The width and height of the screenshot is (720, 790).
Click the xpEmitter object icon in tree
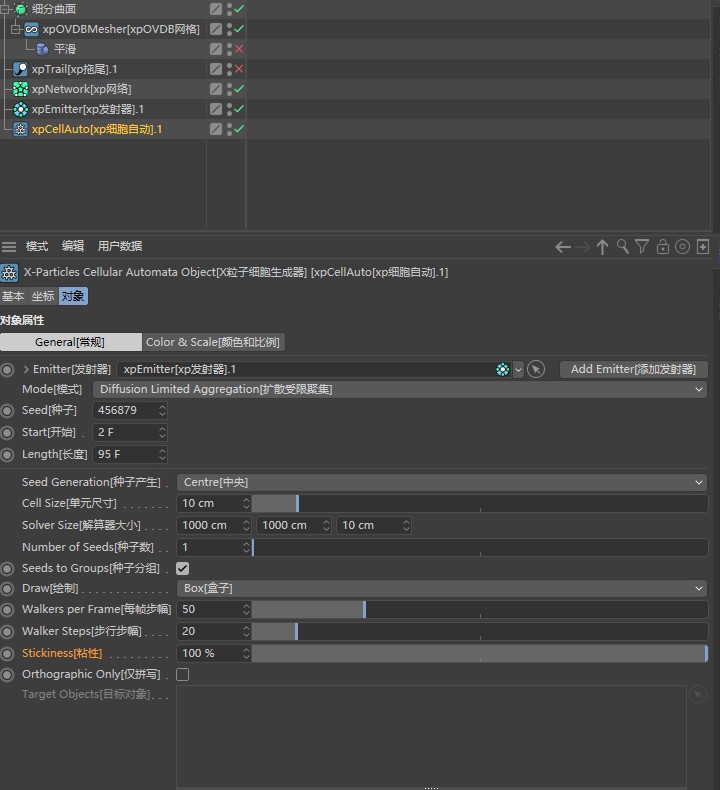(x=20, y=109)
